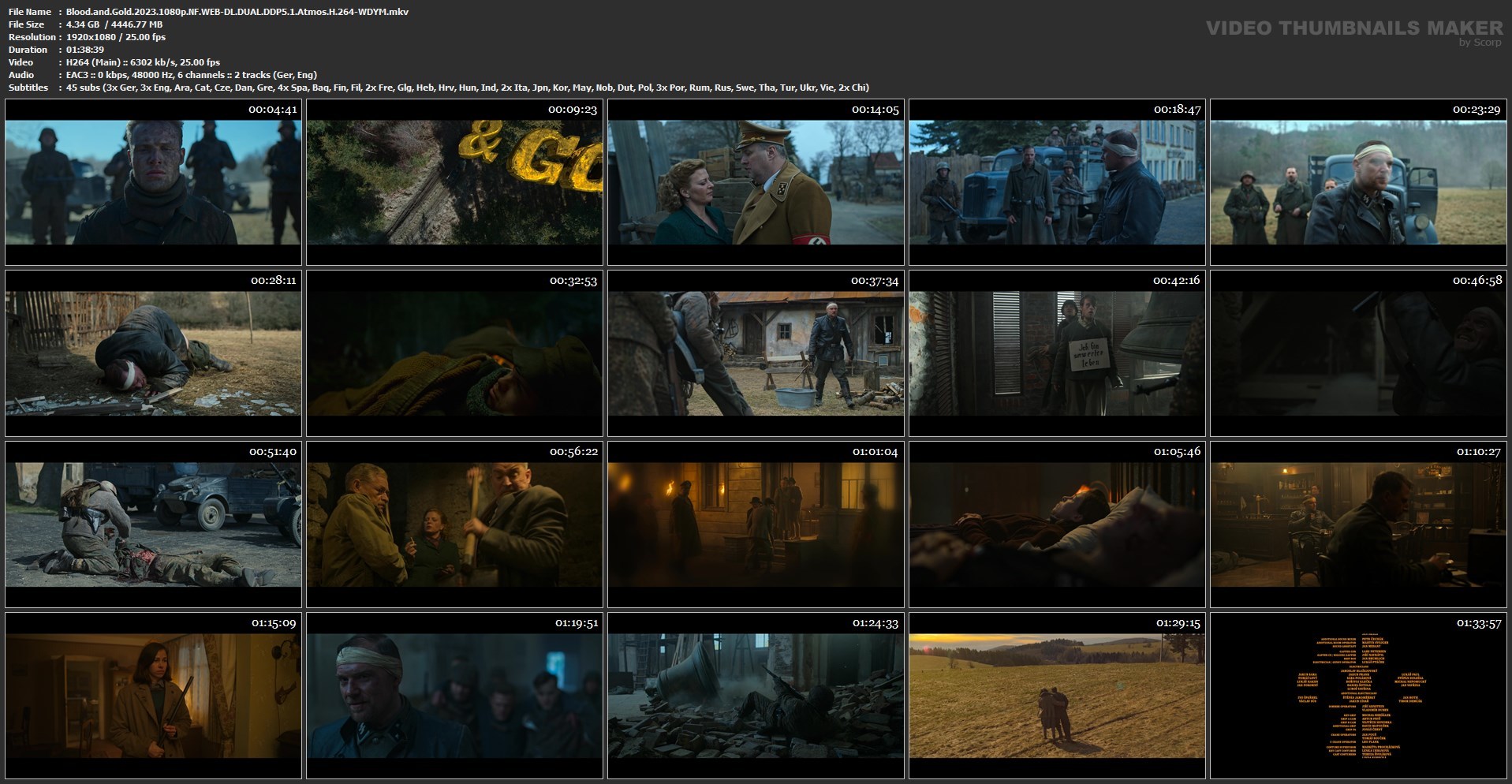1512x784 pixels.
Task: Open the 00:28:11 thumbnail
Action: tap(153, 353)
